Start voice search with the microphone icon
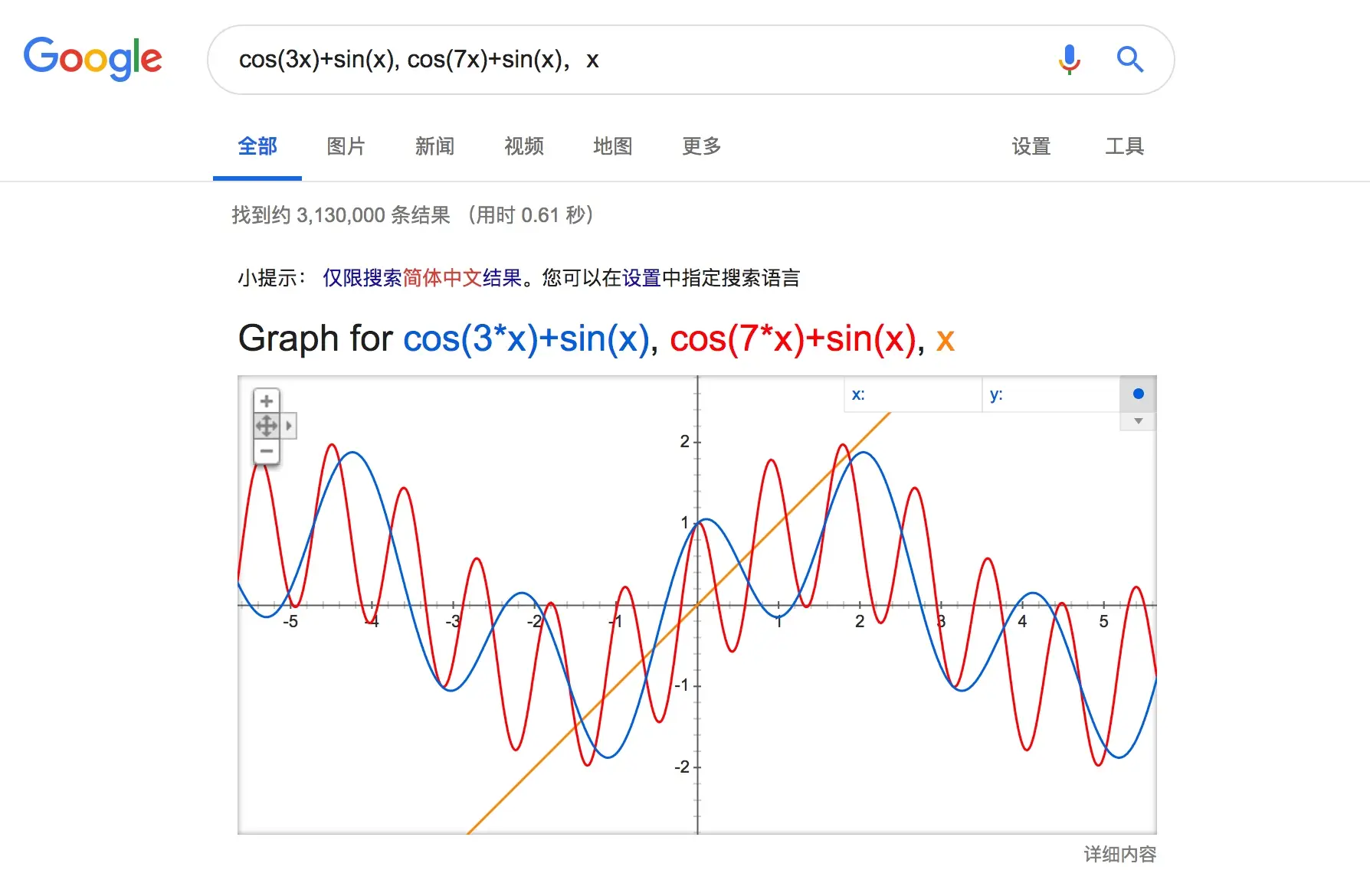 pyautogui.click(x=1069, y=59)
